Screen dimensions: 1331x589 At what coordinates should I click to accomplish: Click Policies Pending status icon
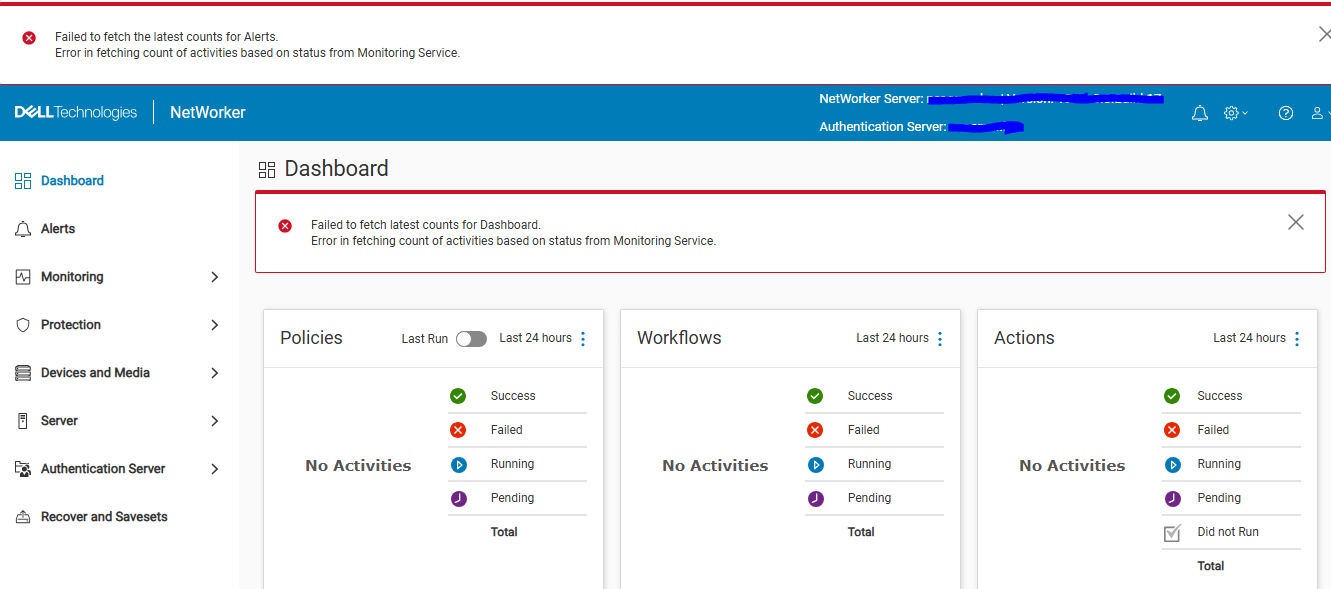[x=458, y=498]
